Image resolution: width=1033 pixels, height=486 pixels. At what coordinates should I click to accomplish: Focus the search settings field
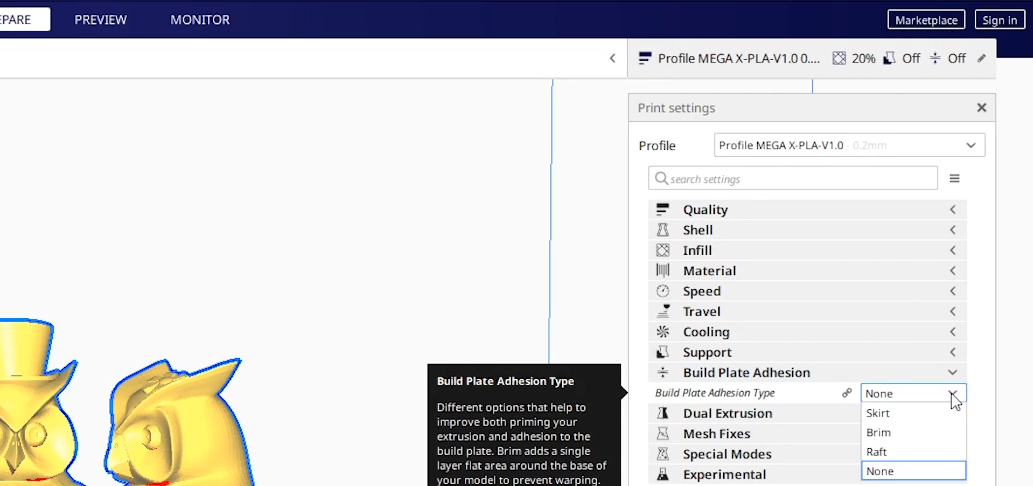(793, 178)
